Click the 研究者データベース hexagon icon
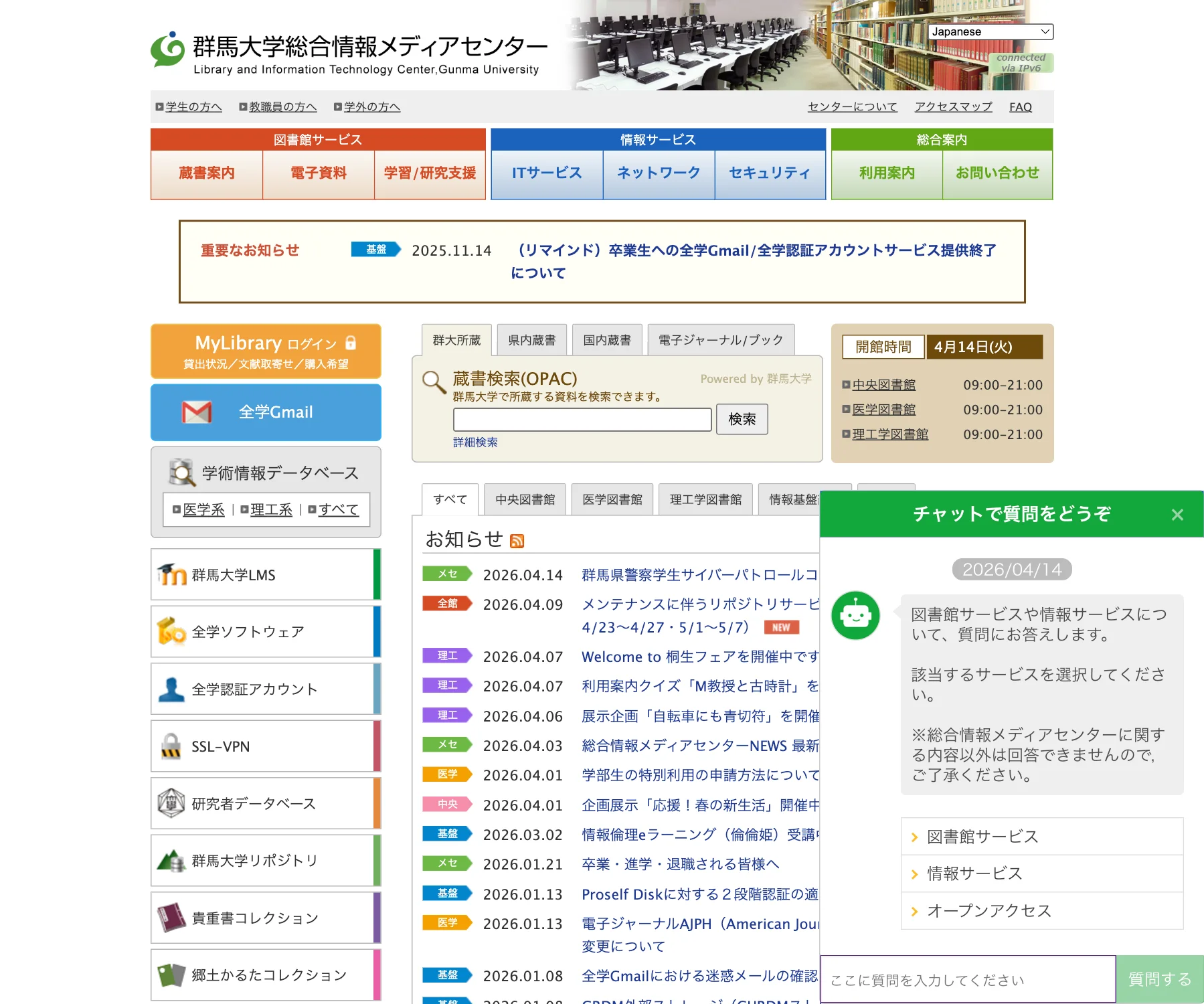Screen dimensions: 1204x1004 tap(171, 803)
